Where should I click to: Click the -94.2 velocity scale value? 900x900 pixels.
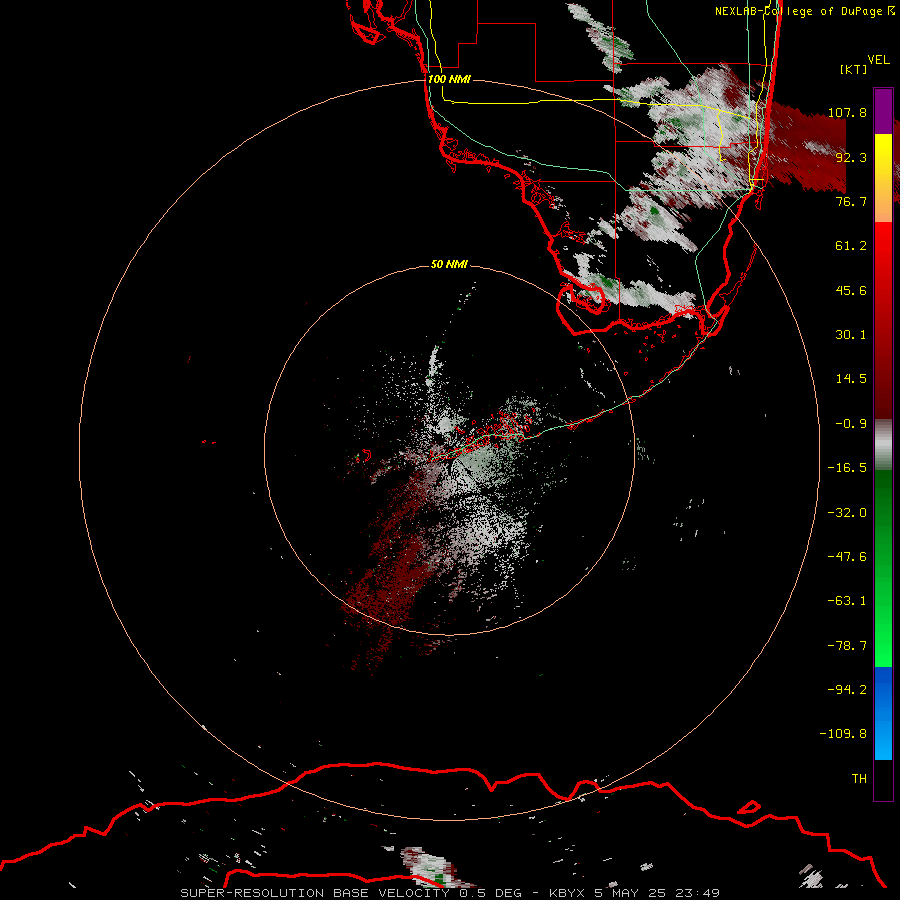[x=847, y=690]
